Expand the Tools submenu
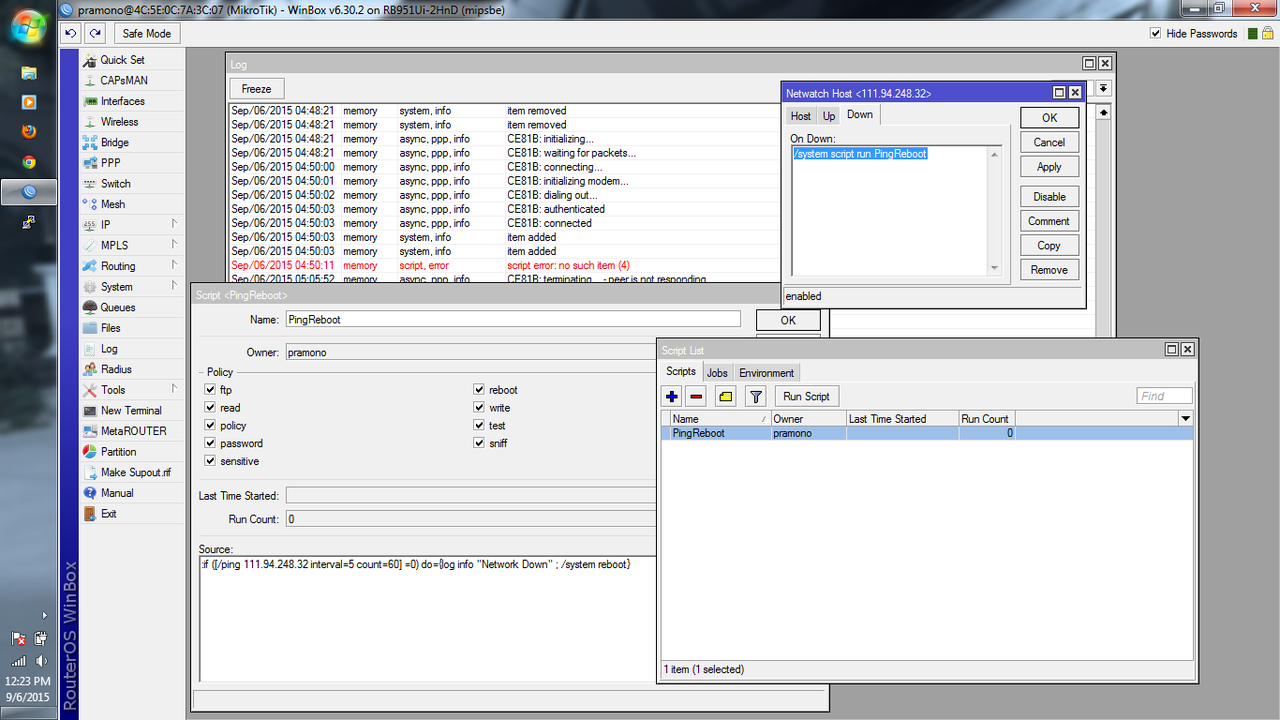1280x720 pixels. (x=174, y=390)
